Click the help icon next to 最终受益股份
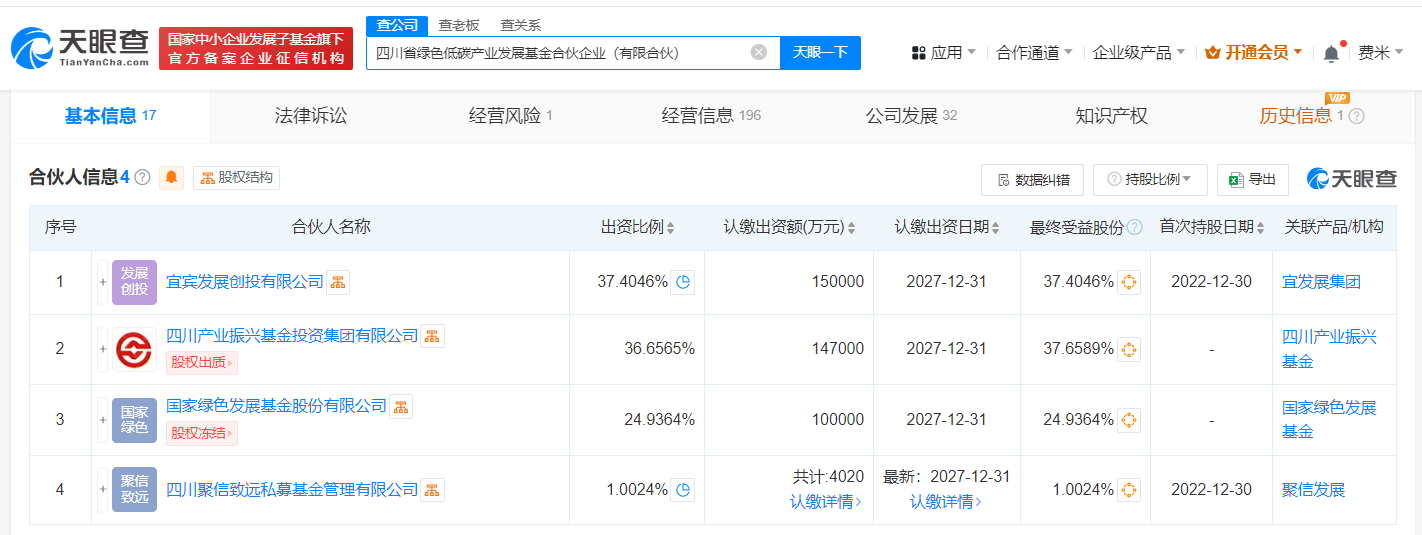Viewport: 1422px width, 535px height. tap(1134, 228)
